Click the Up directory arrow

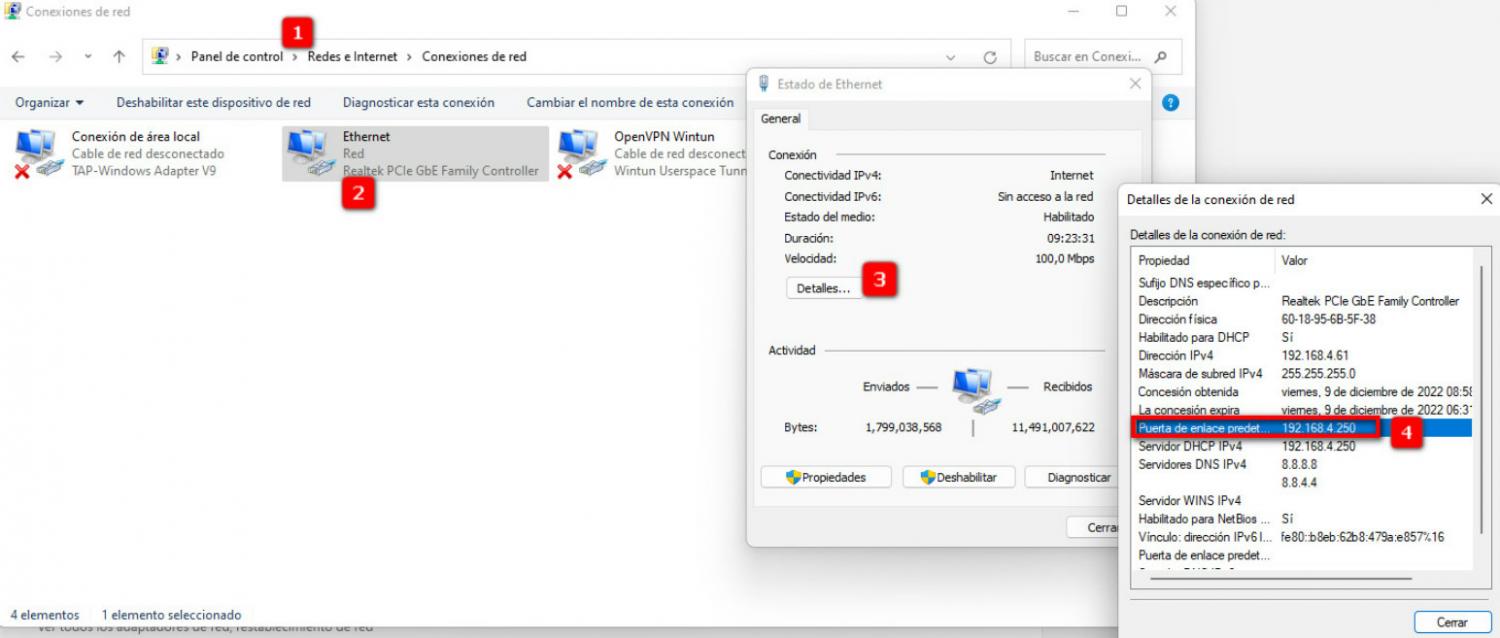[119, 57]
